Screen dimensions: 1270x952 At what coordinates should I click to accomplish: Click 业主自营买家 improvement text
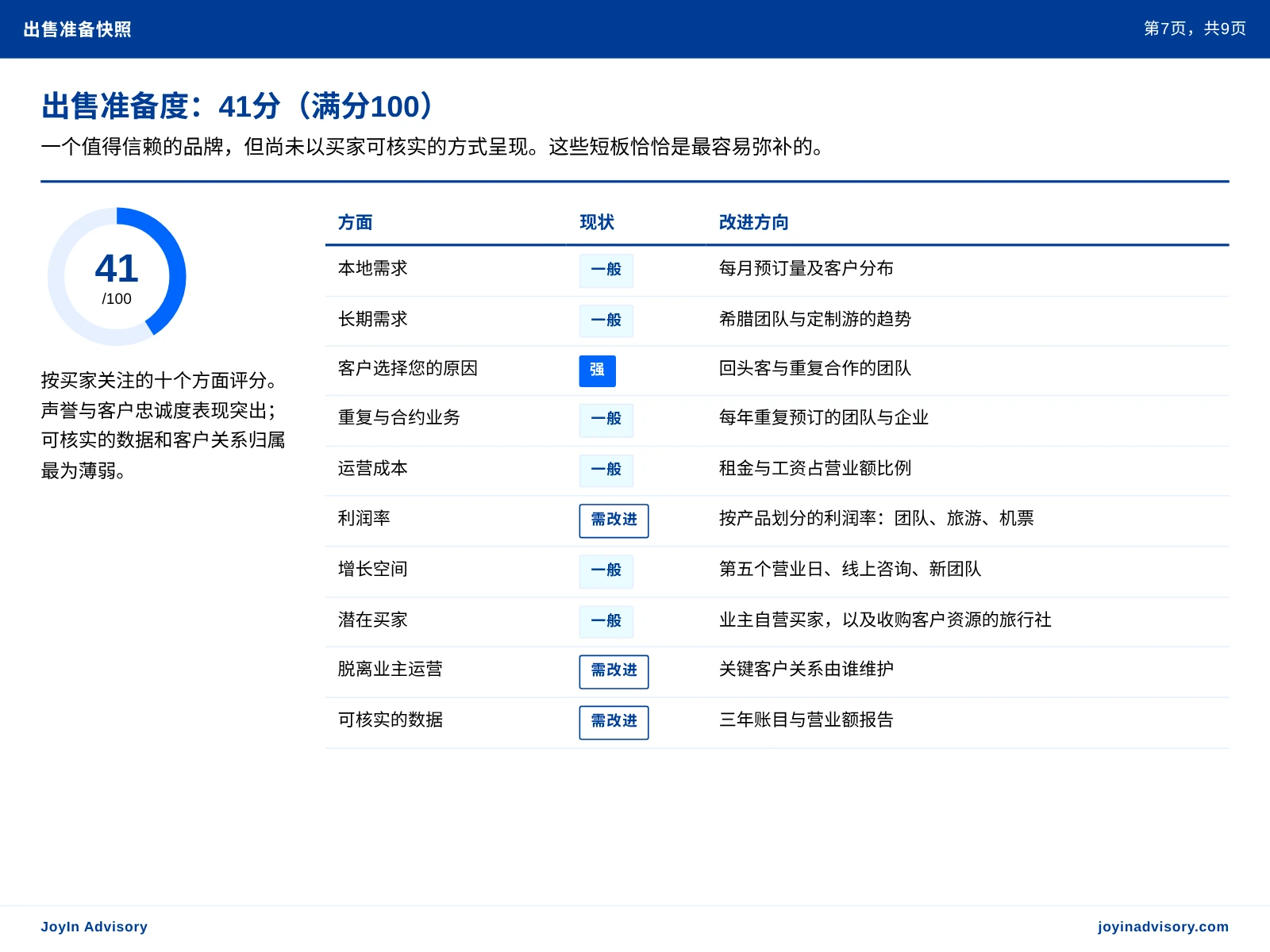[x=885, y=620]
